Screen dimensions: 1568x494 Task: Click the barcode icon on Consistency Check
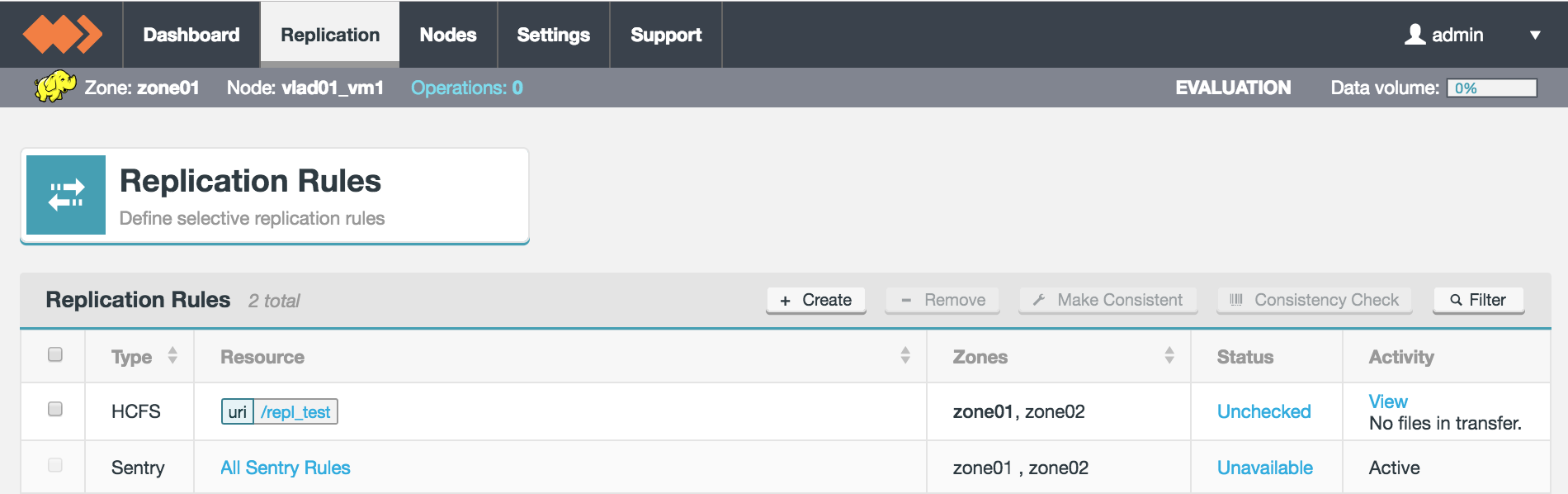tap(1236, 300)
